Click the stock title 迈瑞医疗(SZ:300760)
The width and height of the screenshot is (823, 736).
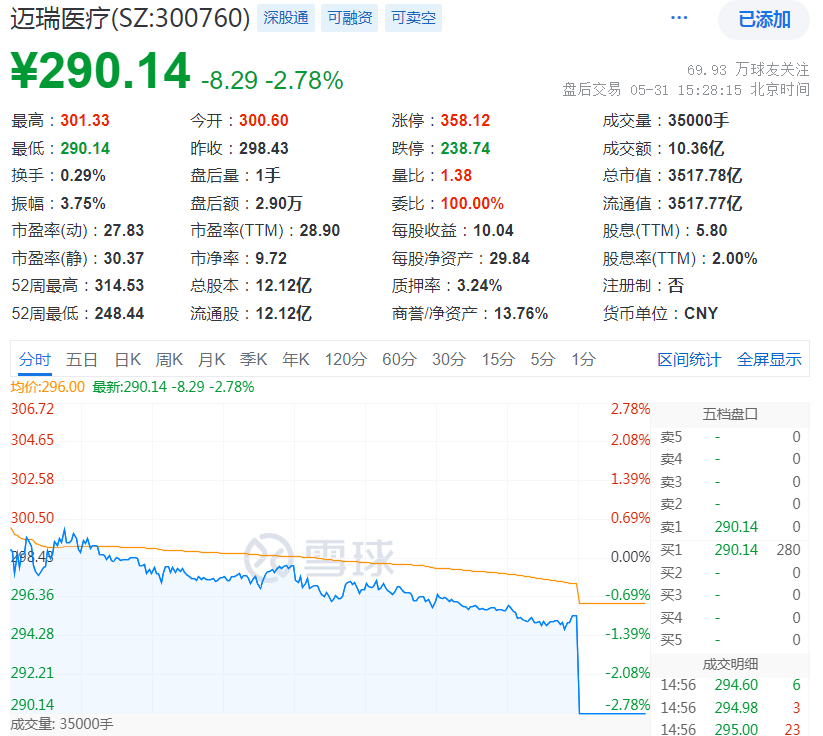(130, 18)
